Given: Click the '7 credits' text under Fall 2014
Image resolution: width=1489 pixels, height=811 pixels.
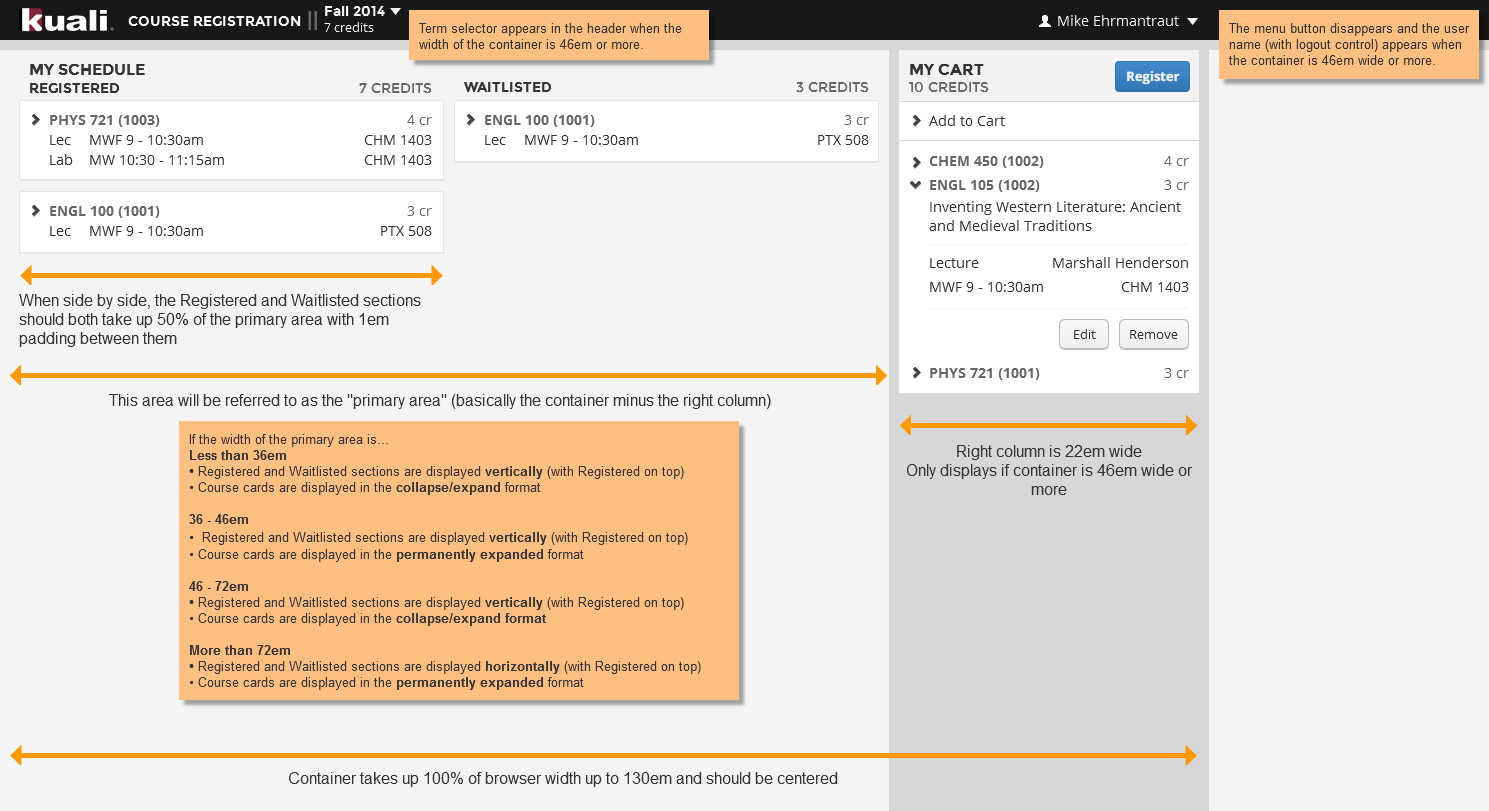Looking at the screenshot, I should point(348,28).
